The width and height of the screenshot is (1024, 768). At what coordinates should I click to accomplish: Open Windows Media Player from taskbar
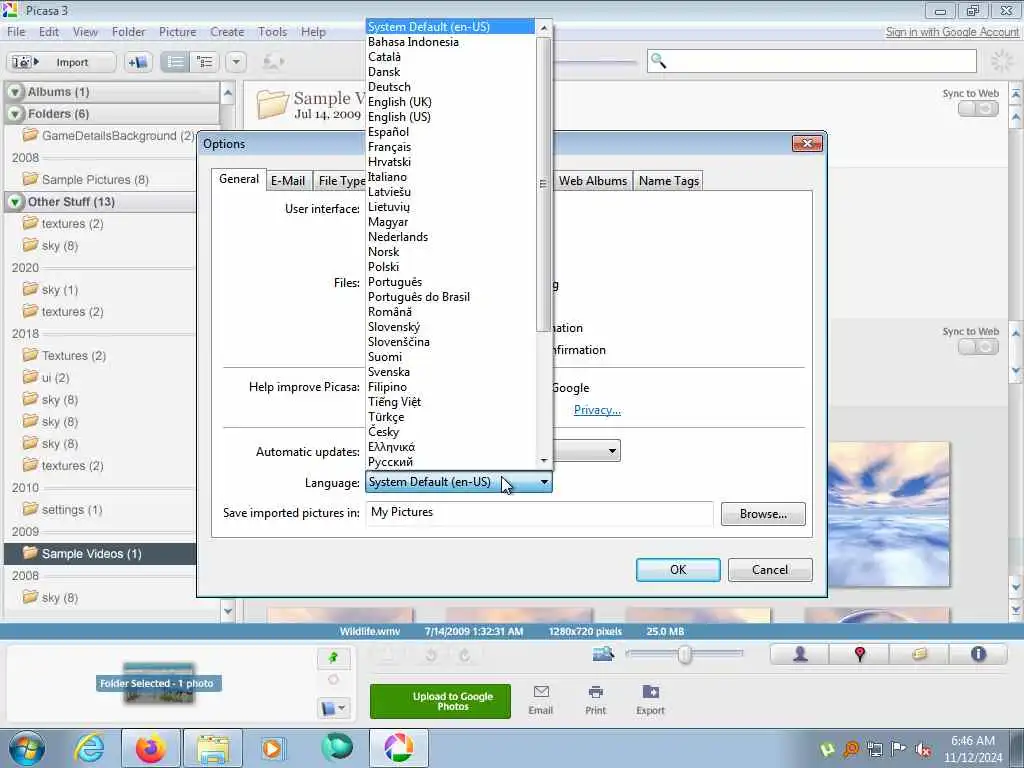pos(272,748)
